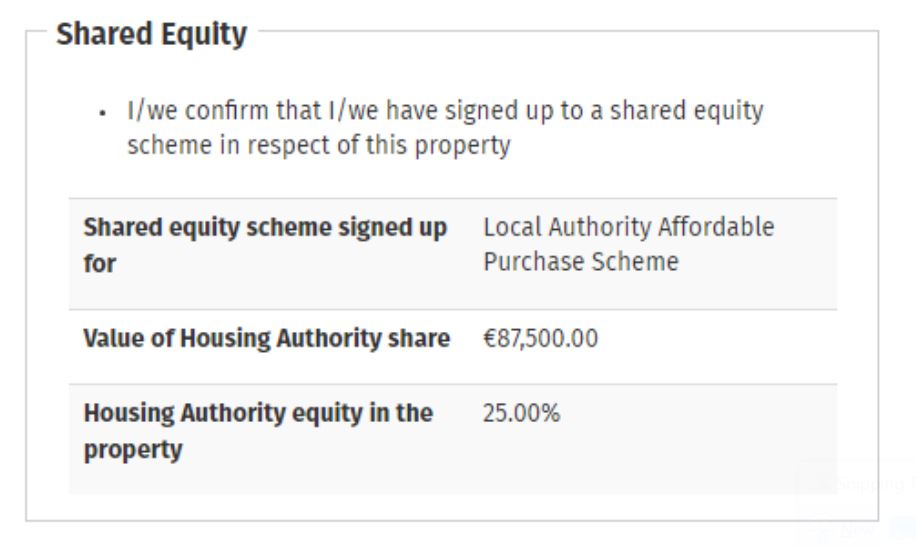This screenshot has width=916, height=546.
Task: Click the word 'for' under the scheme label
Action: pyautogui.click(x=100, y=264)
